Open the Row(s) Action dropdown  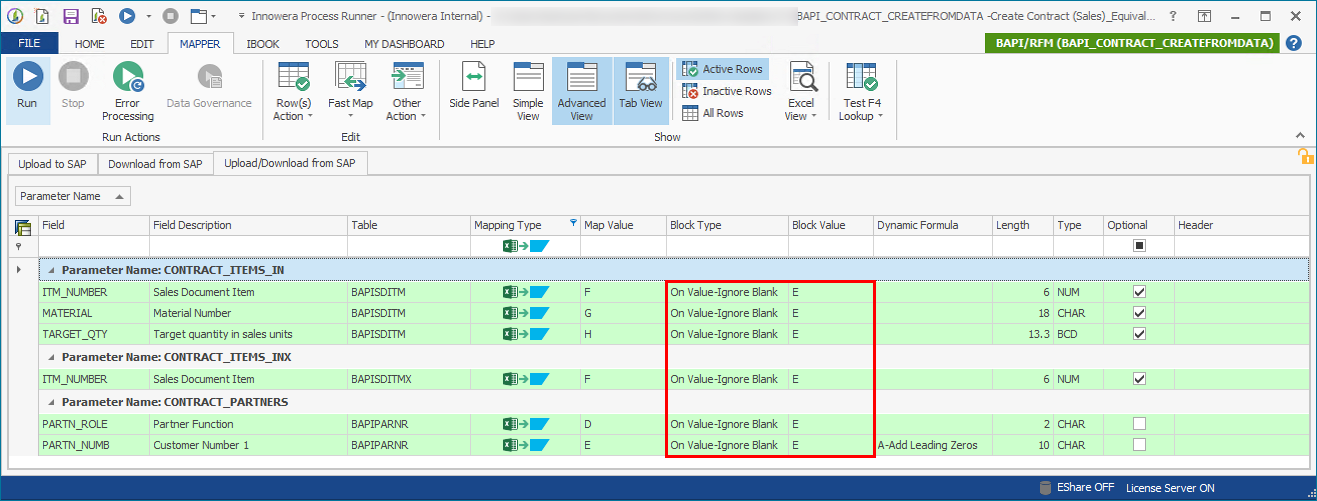pos(293,90)
